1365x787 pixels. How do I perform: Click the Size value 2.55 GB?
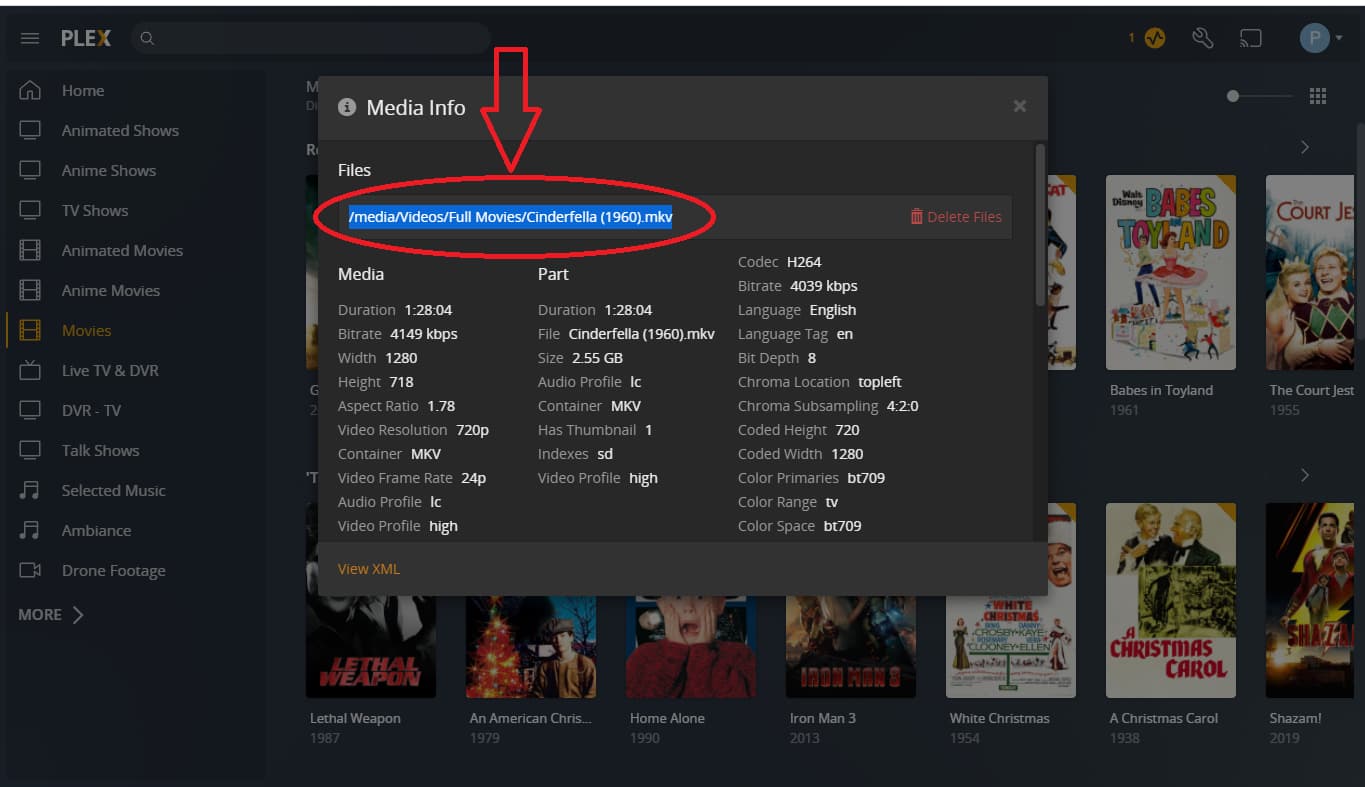point(597,358)
